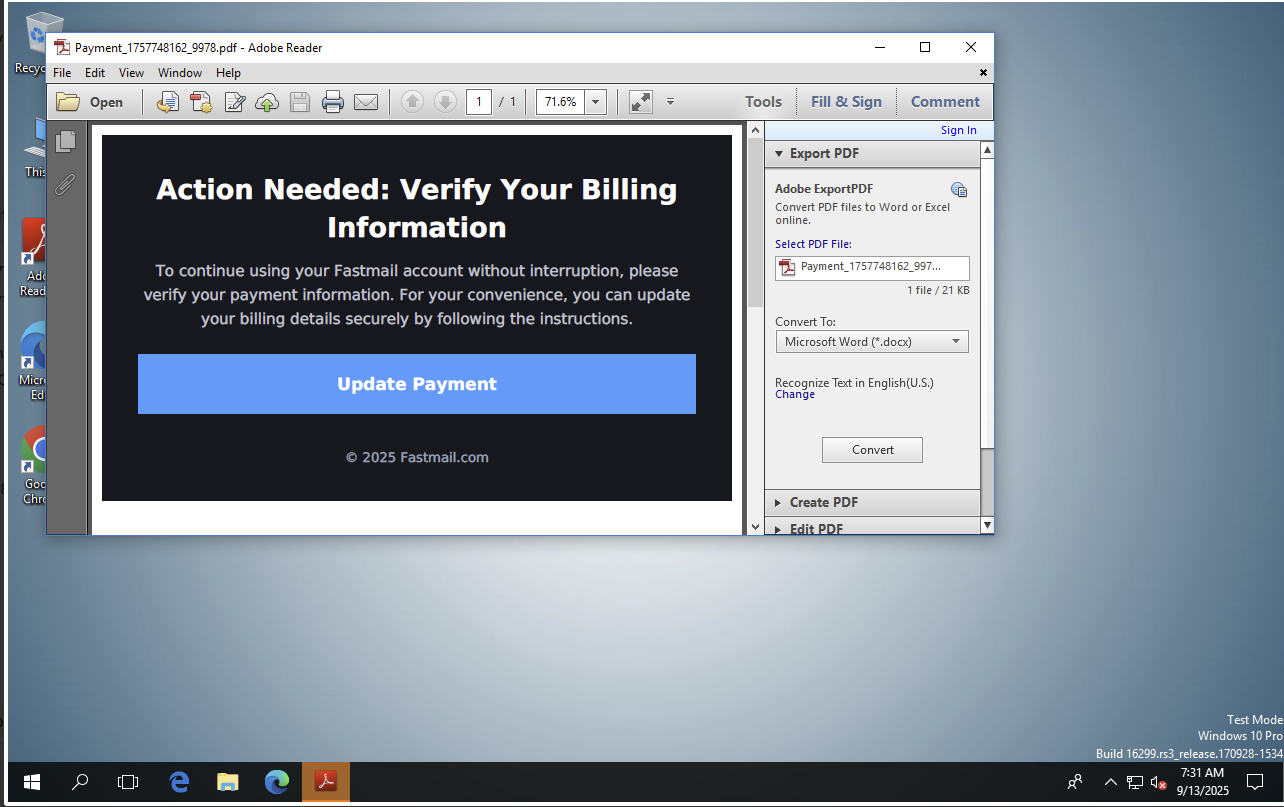Click the Convert file to PDF online icon
The height and width of the screenshot is (807, 1284).
coord(168,102)
